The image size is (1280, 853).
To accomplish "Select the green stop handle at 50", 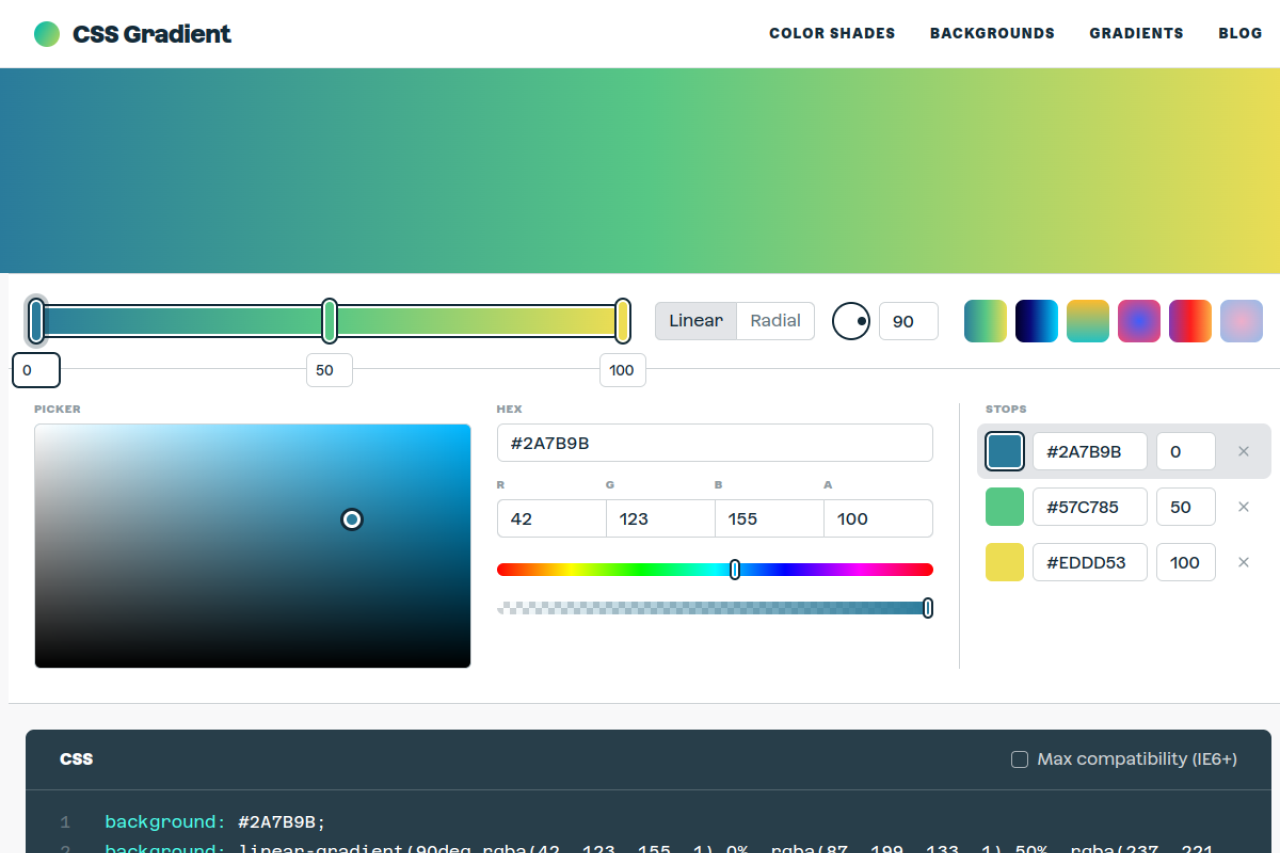I will 329,321.
